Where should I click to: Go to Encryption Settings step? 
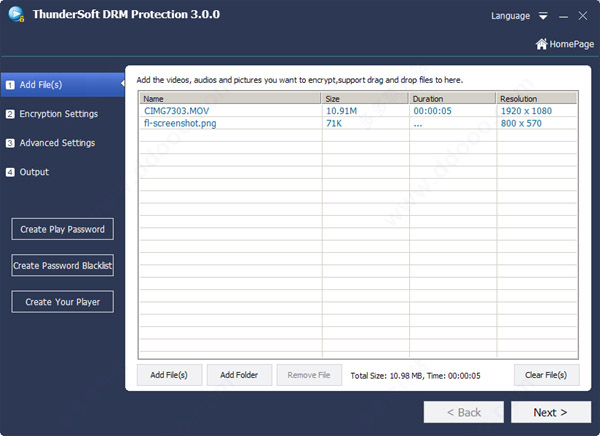click(58, 114)
